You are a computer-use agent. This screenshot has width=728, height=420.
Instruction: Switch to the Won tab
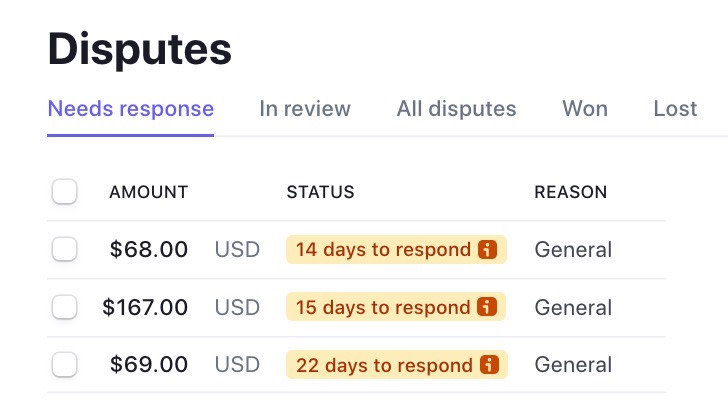pos(585,109)
